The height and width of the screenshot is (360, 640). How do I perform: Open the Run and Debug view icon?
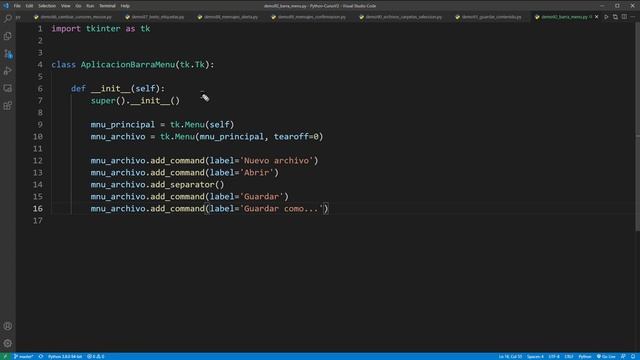click(8, 71)
